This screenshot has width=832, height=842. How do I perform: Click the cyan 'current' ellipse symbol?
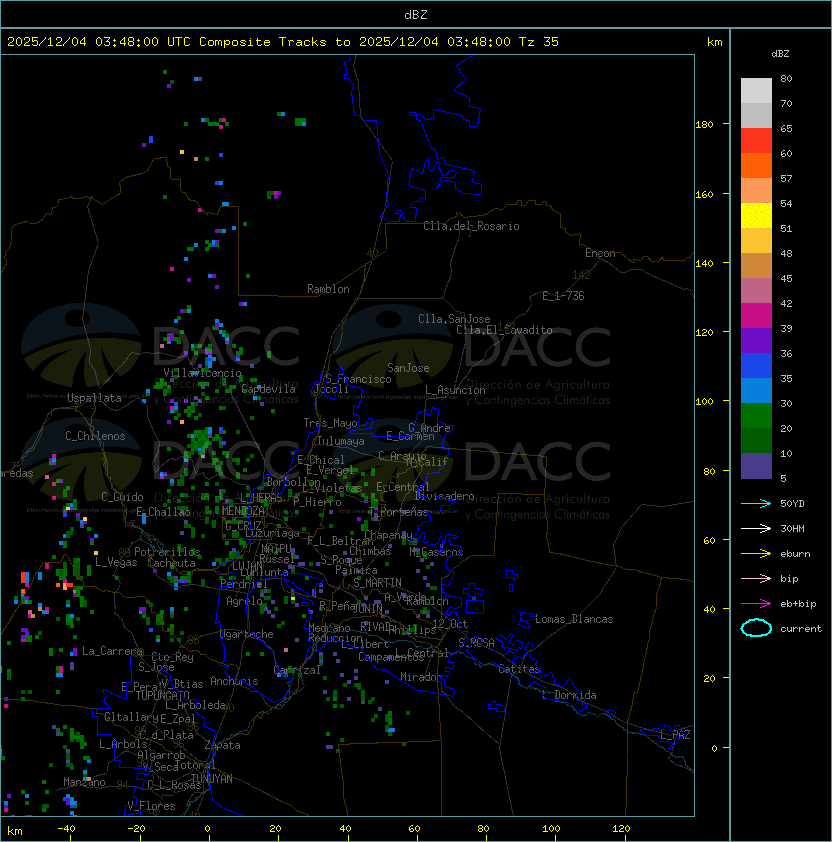756,628
